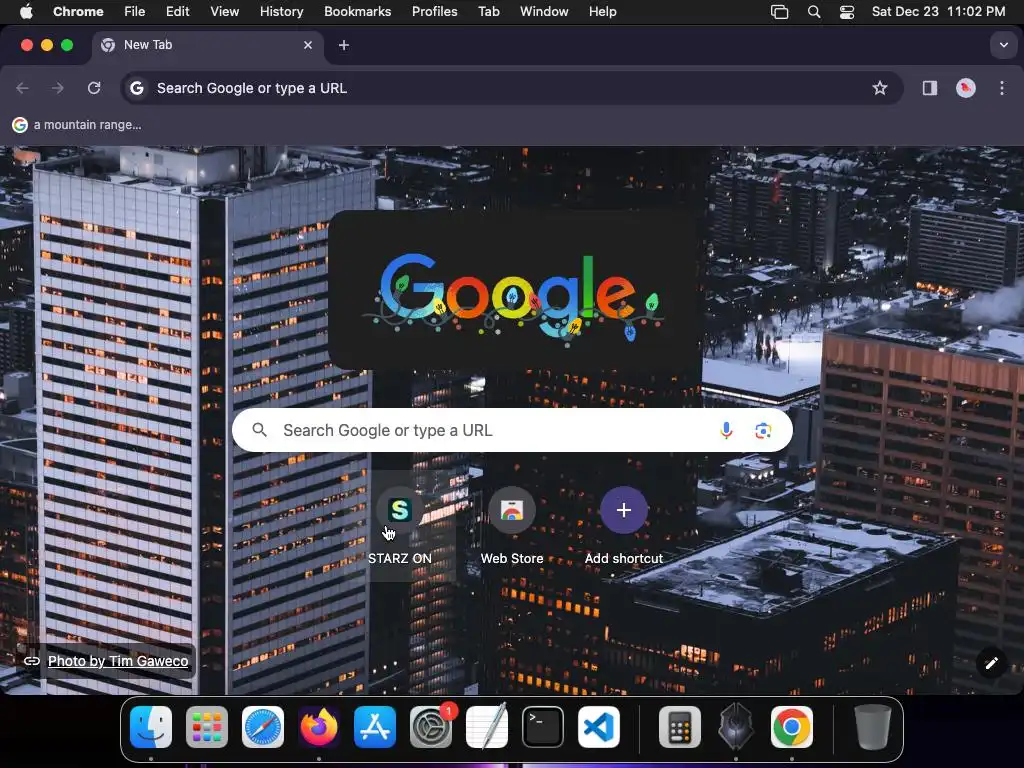Open the Chrome application menu
This screenshot has width=1024, height=768.
(x=78, y=12)
